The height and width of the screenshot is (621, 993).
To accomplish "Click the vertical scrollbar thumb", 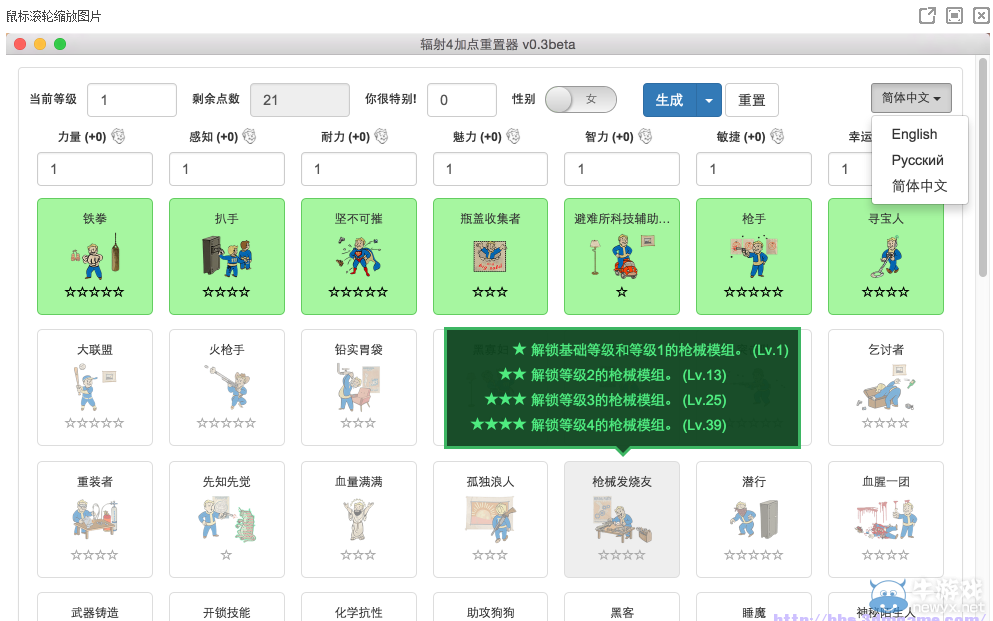I will click(x=983, y=168).
